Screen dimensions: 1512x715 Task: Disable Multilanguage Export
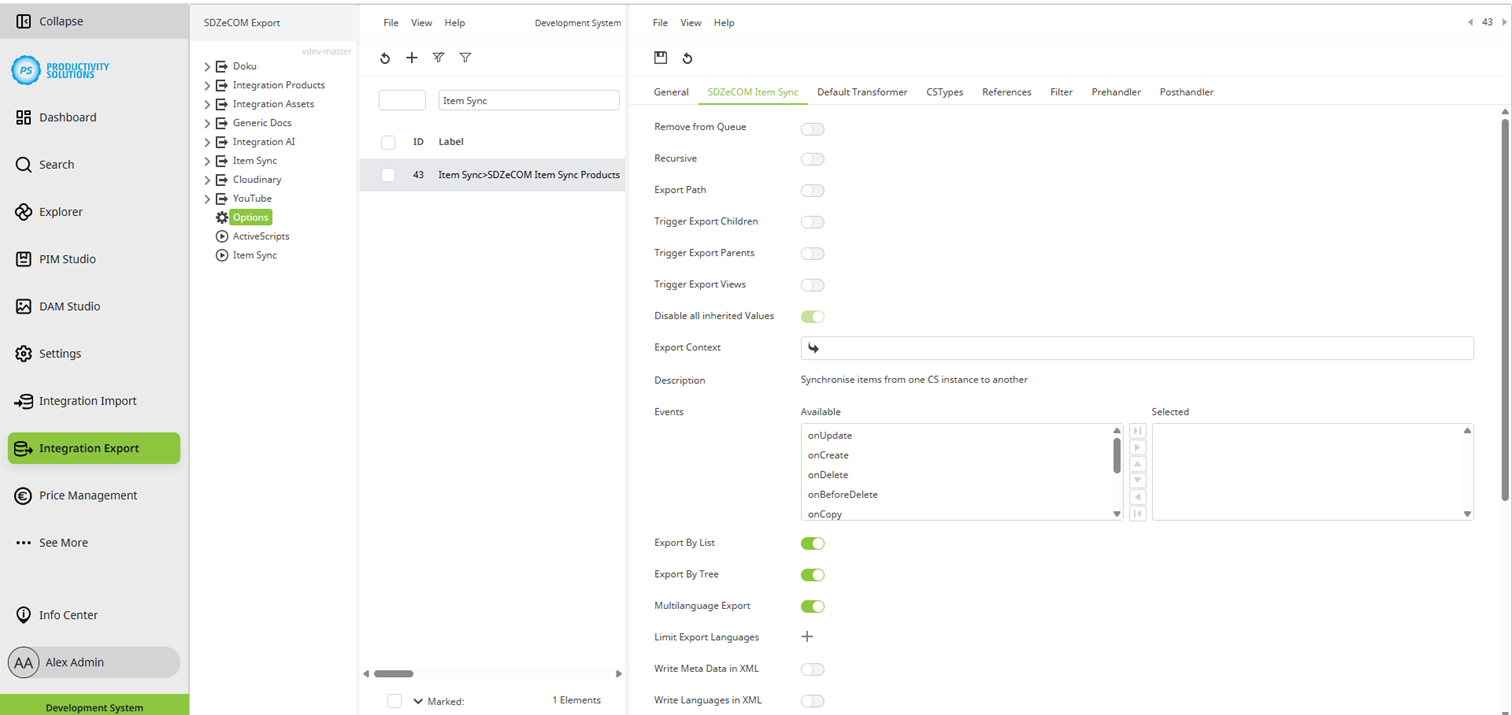[812, 606]
